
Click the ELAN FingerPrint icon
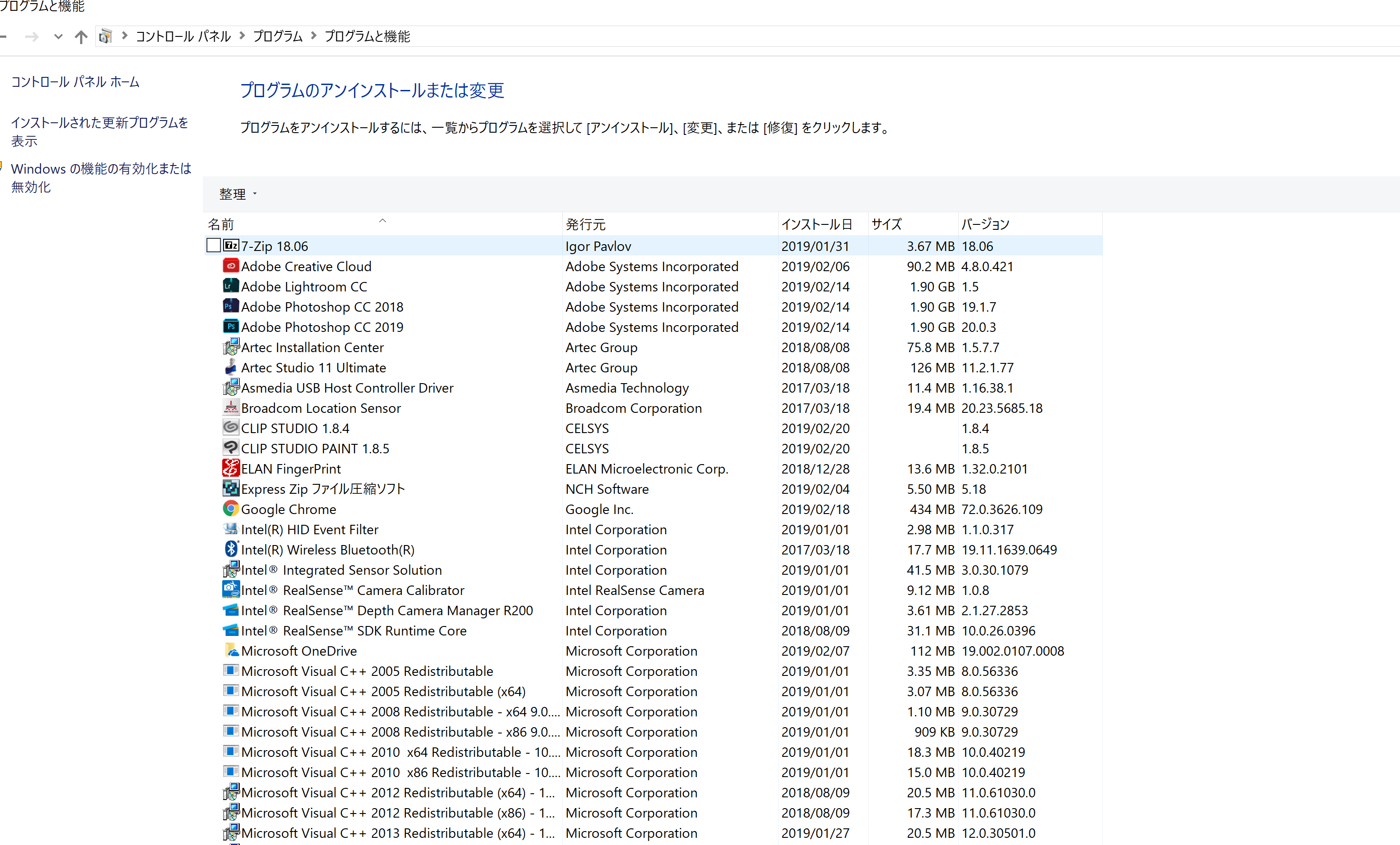[231, 469]
